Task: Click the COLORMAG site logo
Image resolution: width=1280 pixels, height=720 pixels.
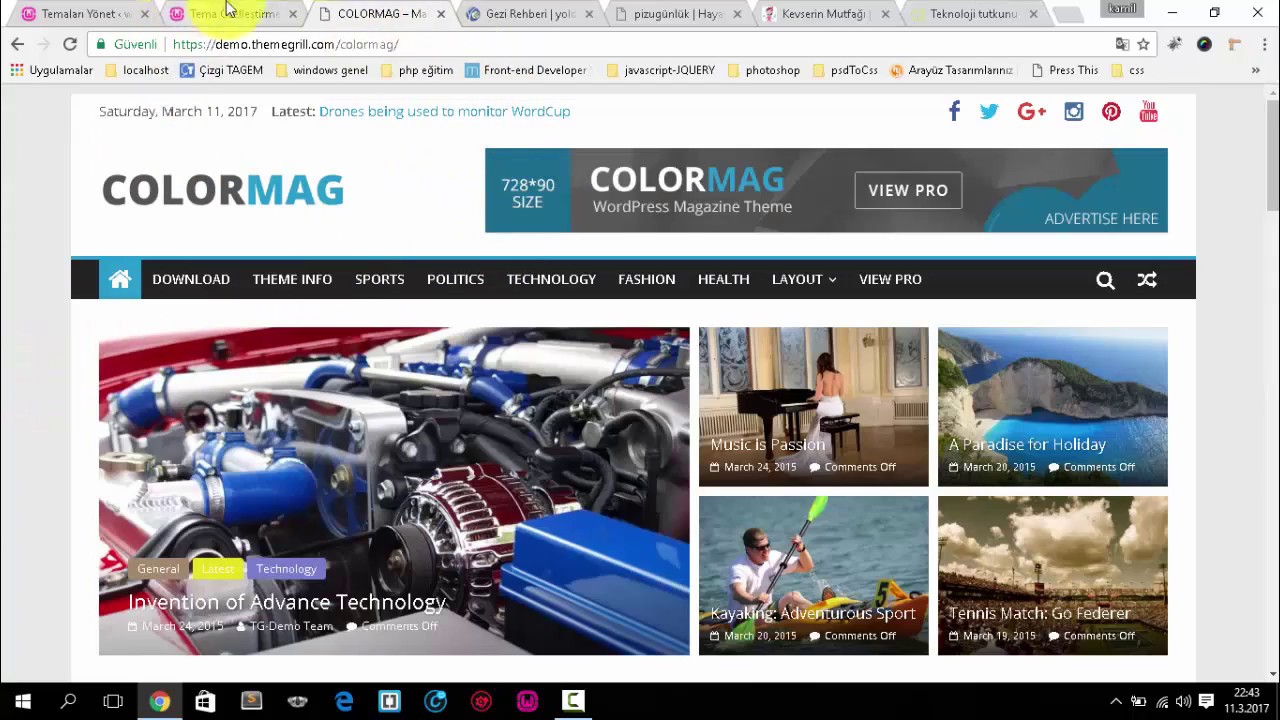Action: point(223,190)
